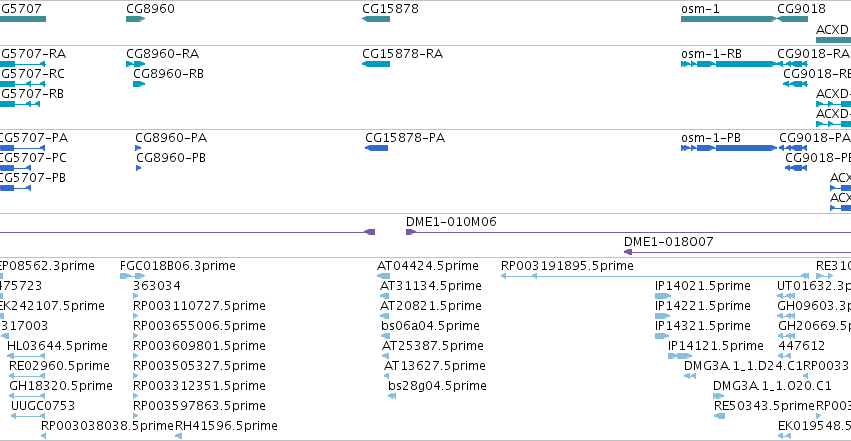Click the RH41596.5prime EST label
This screenshot has width=851, height=441.
click(x=226, y=426)
